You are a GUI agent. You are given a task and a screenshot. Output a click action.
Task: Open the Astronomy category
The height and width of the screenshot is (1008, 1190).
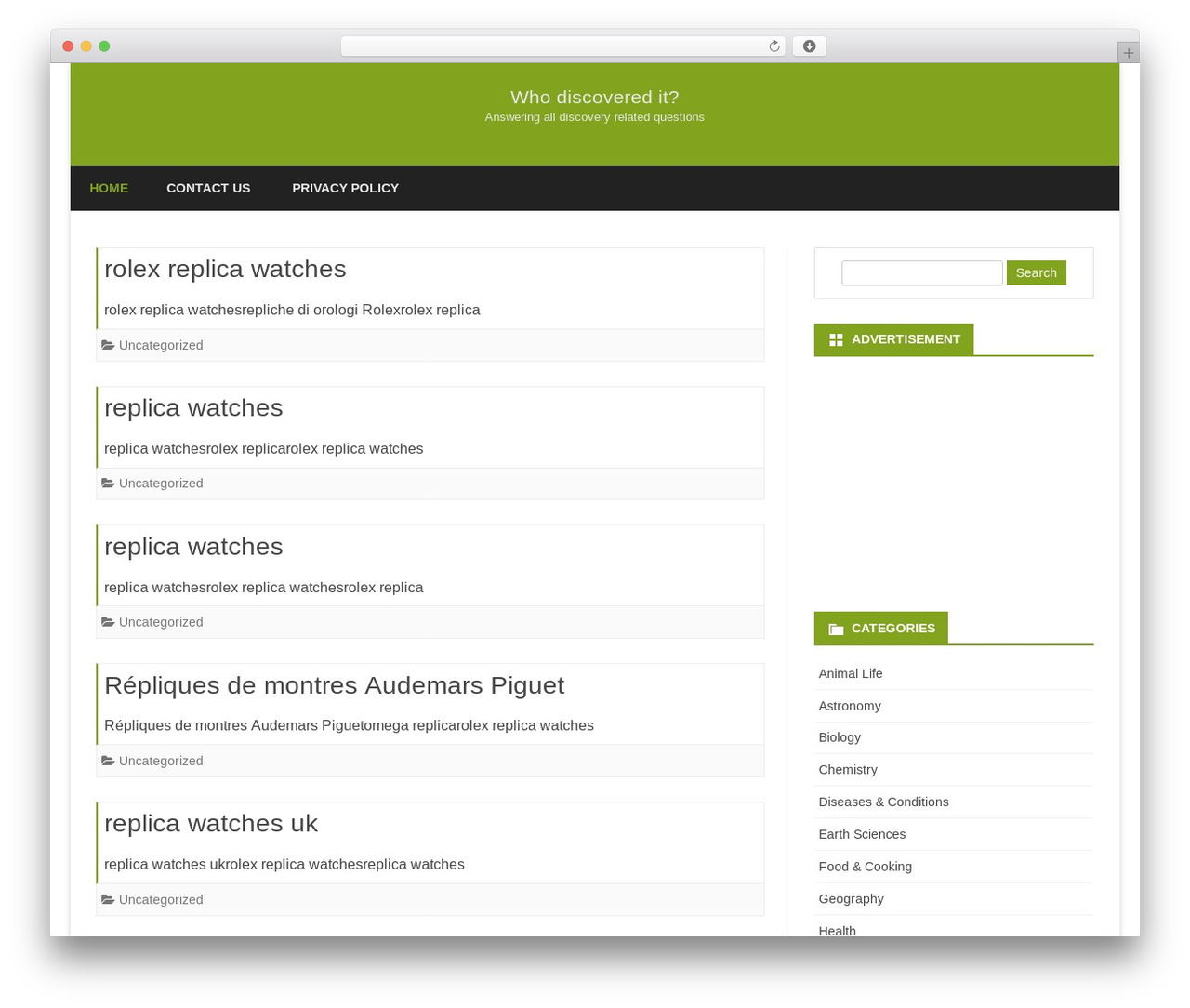click(x=850, y=706)
